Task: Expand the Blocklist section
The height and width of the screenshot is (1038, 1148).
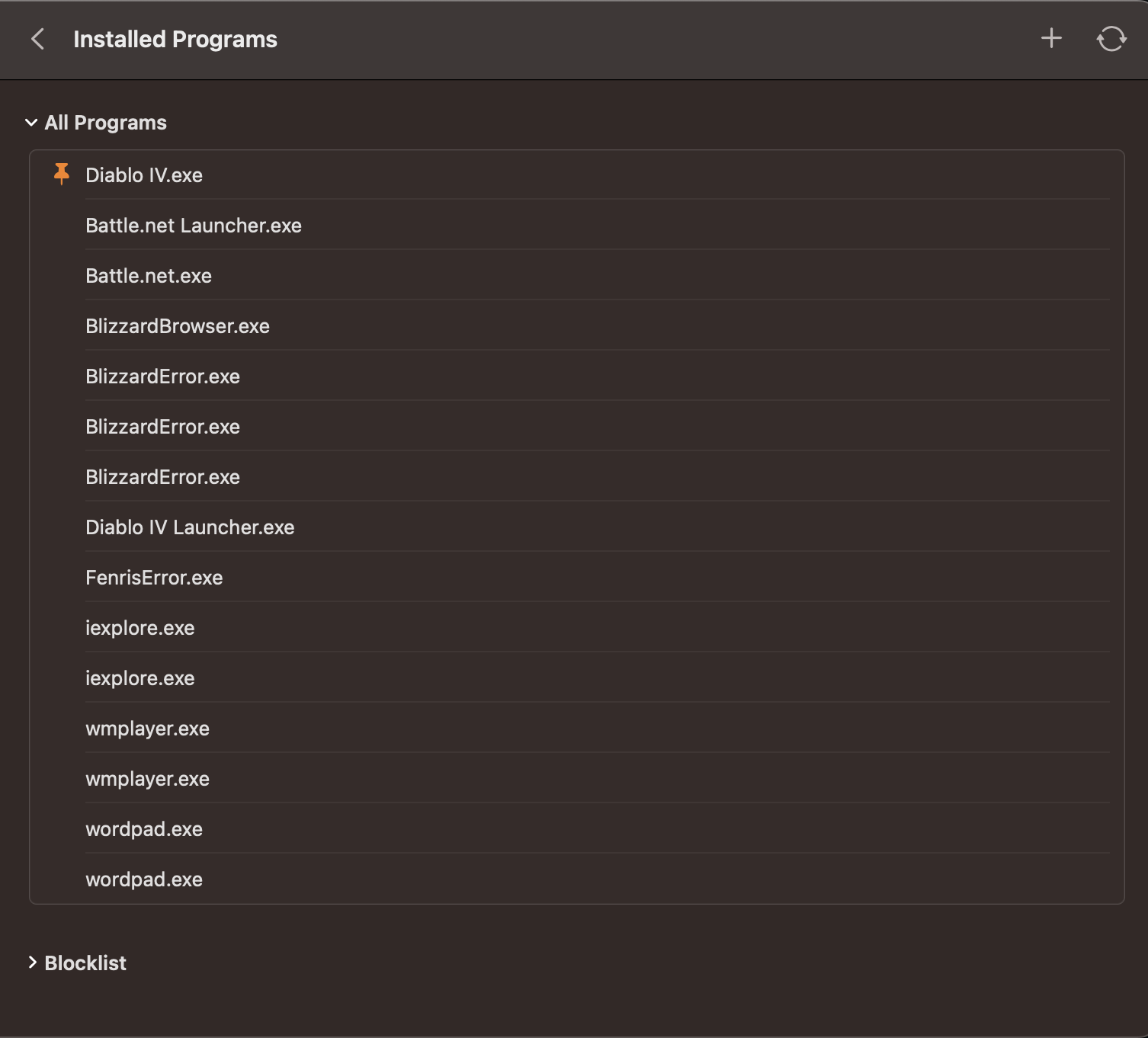Action: point(33,963)
